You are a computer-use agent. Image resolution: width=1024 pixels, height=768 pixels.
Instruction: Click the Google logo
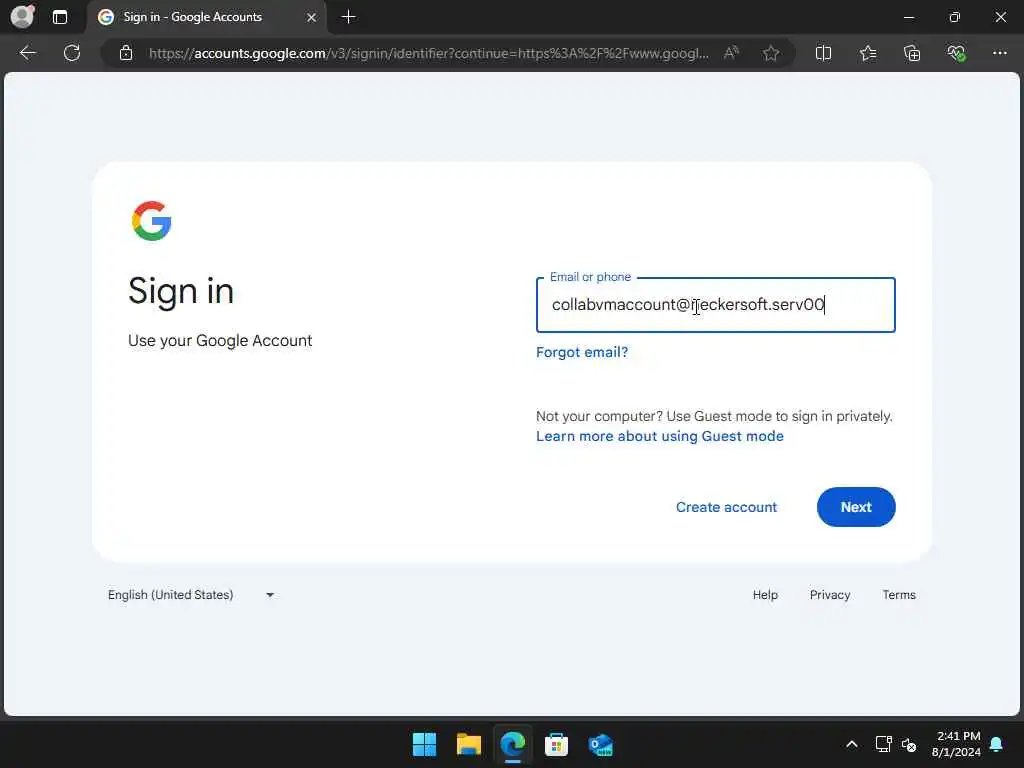pyautogui.click(x=152, y=221)
